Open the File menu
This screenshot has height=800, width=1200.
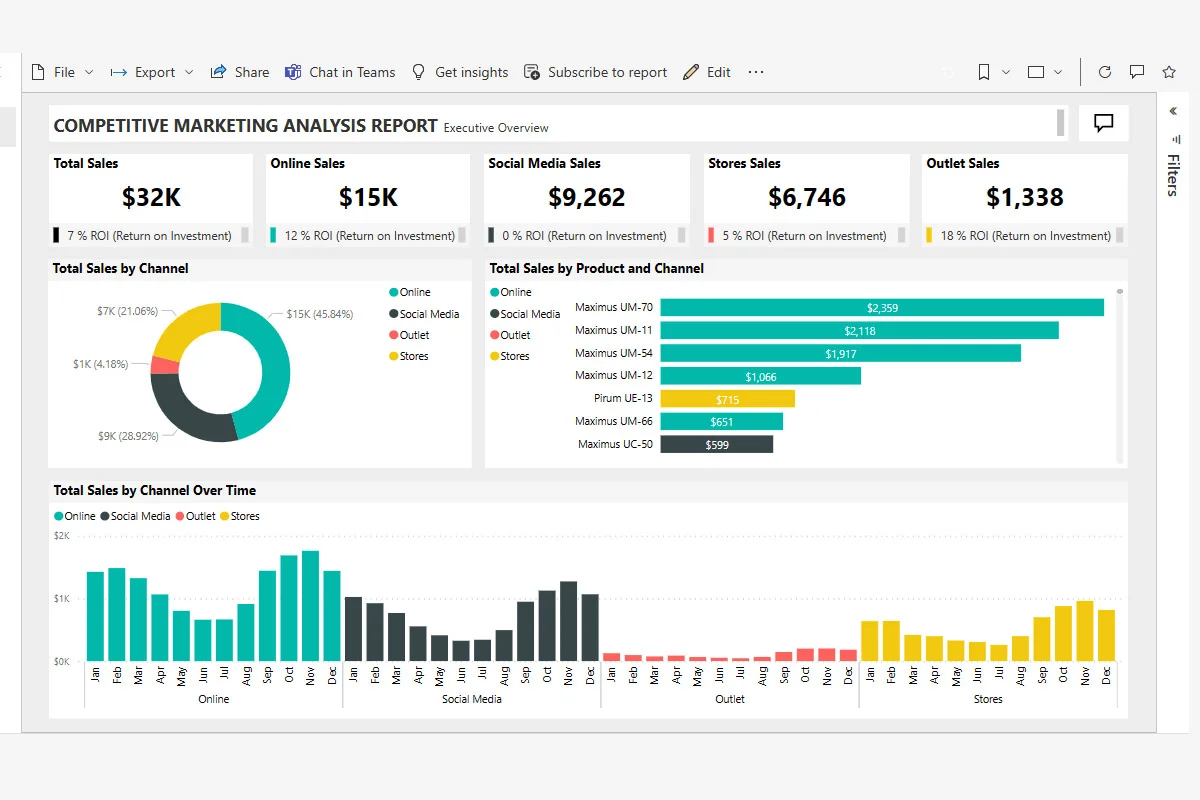coord(57,71)
